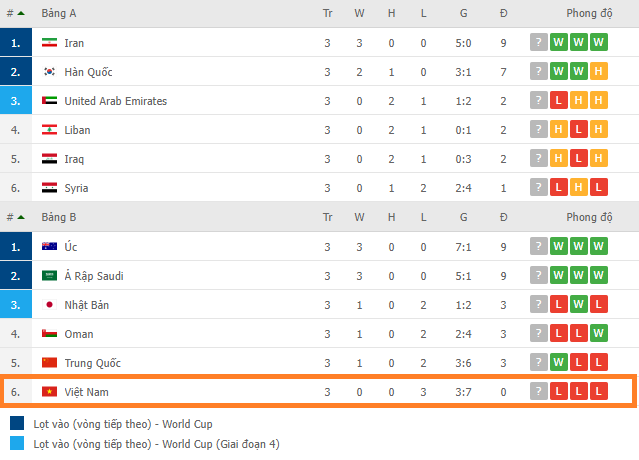Click the Úc flag icon
The height and width of the screenshot is (460, 639).
49,247
